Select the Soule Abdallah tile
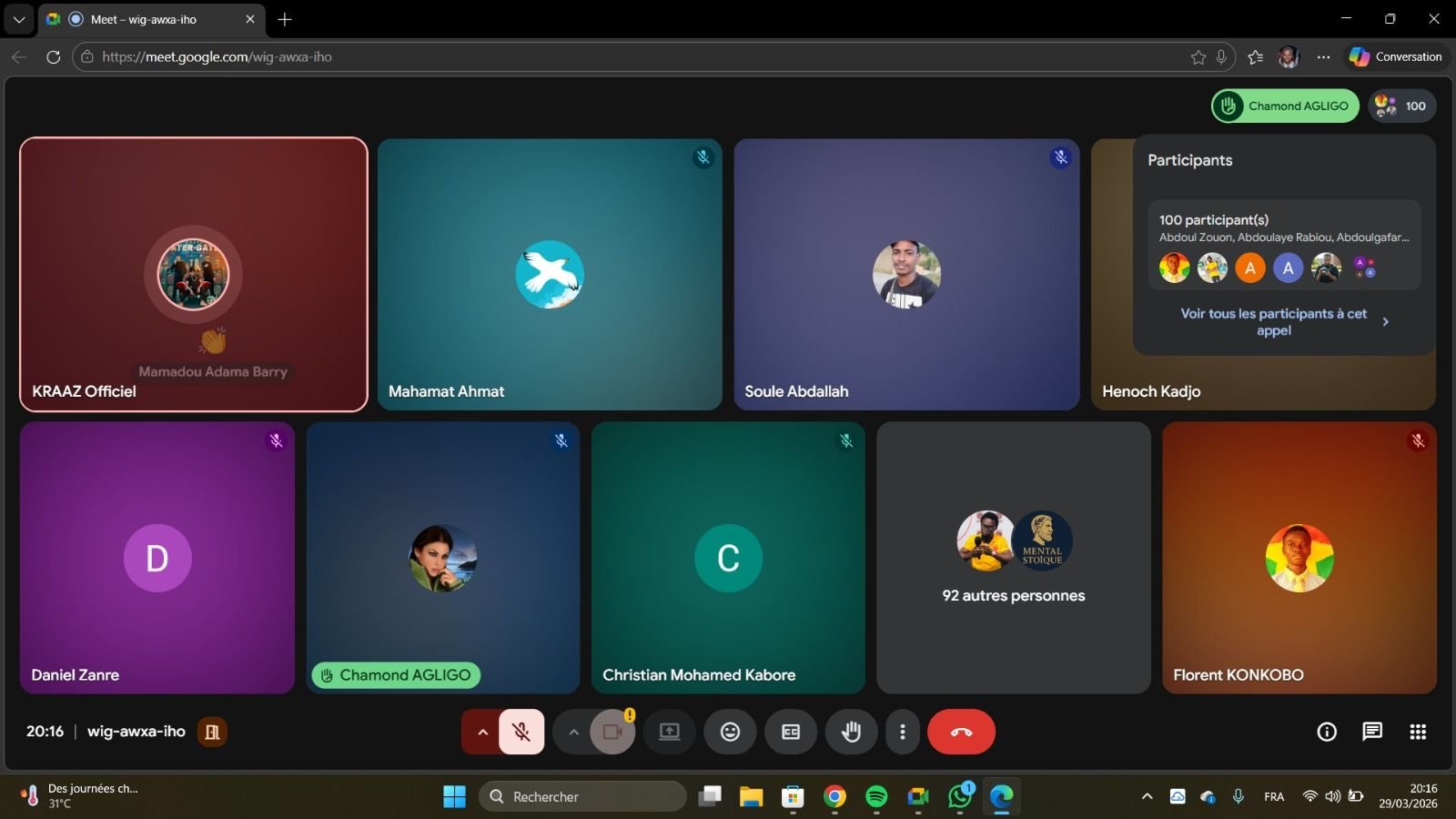 906,274
